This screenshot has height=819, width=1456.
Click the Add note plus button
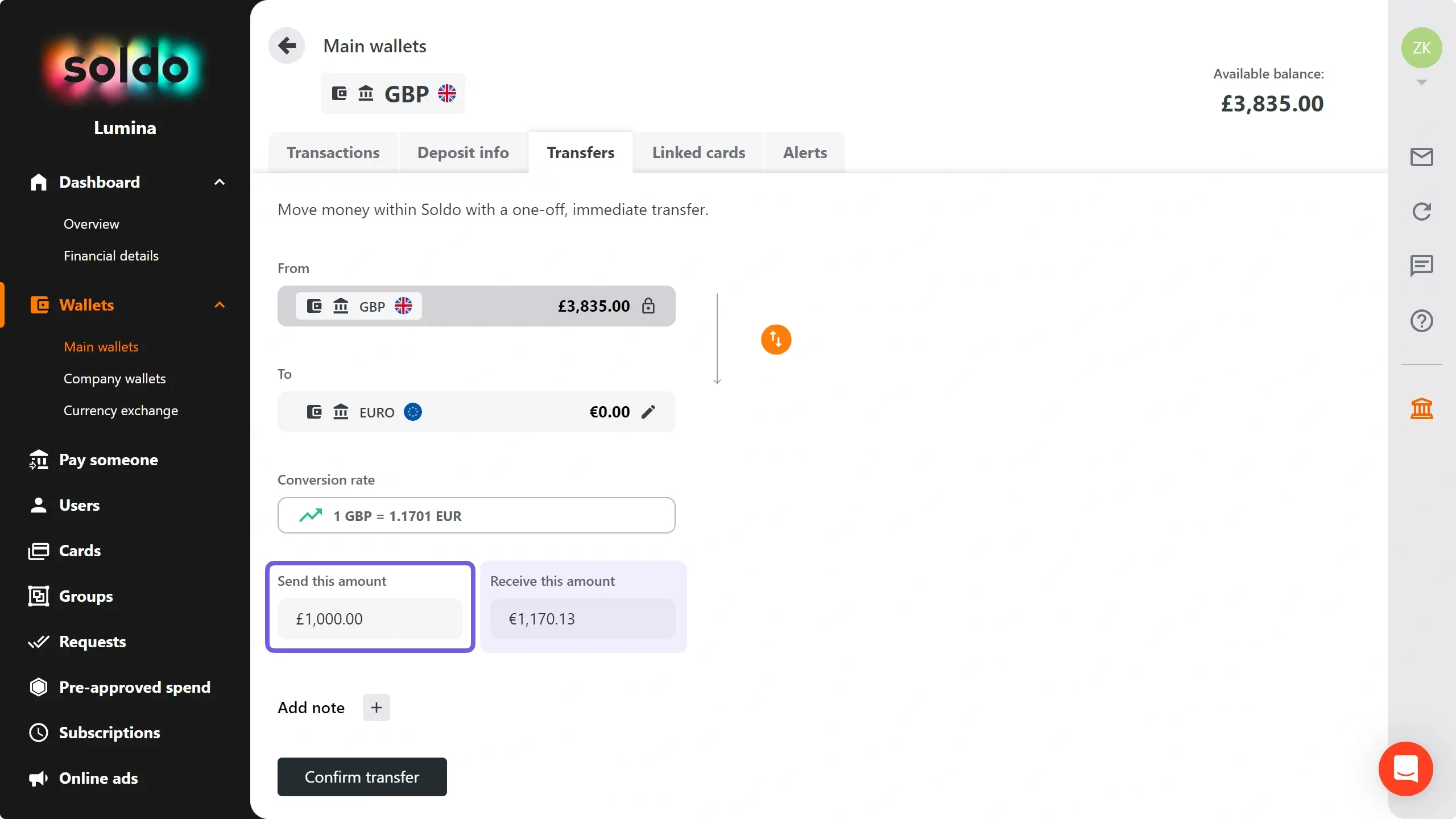point(377,708)
